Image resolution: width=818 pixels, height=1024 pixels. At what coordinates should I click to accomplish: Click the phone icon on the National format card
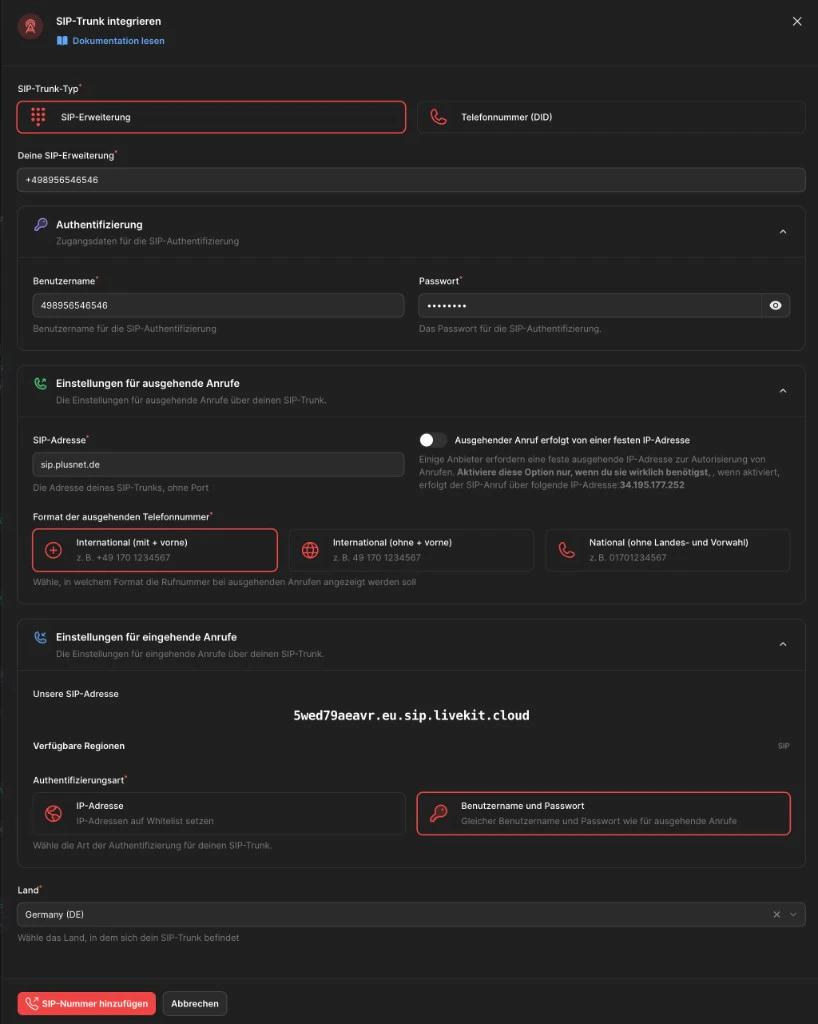[568, 549]
